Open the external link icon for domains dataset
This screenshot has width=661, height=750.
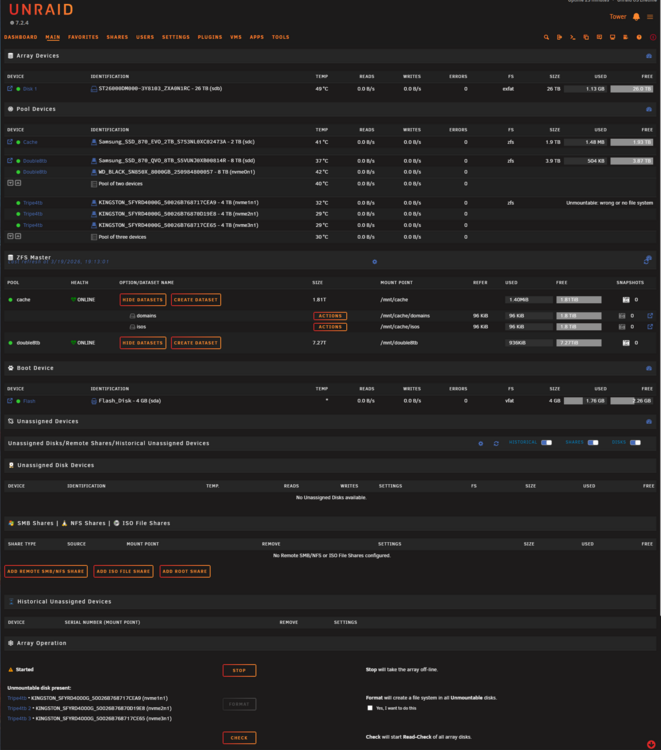click(650, 316)
